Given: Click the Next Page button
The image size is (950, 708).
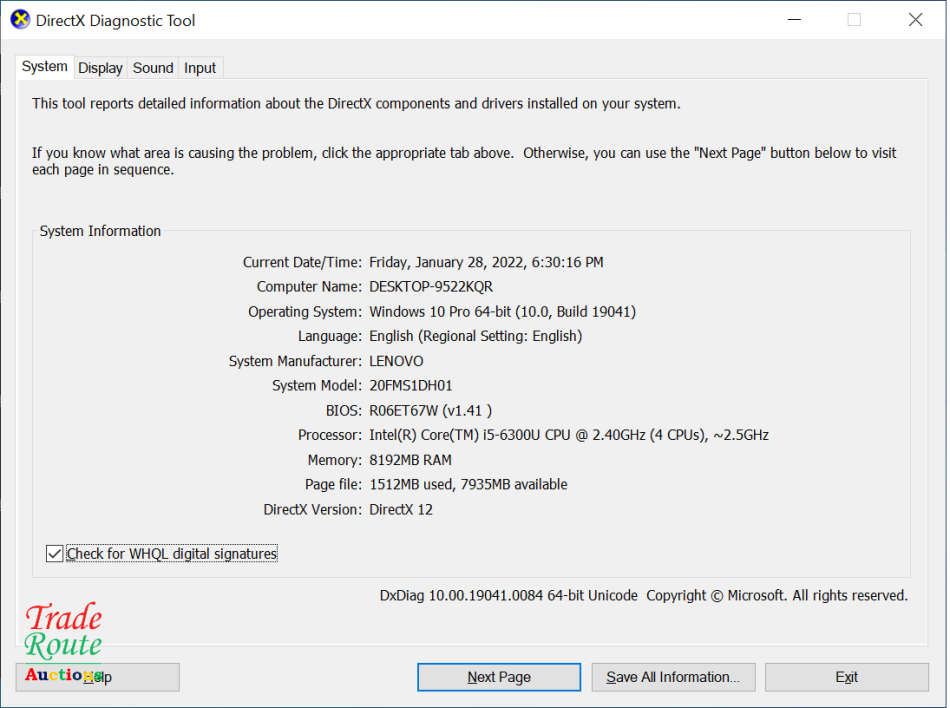Looking at the screenshot, I should pyautogui.click(x=498, y=677).
